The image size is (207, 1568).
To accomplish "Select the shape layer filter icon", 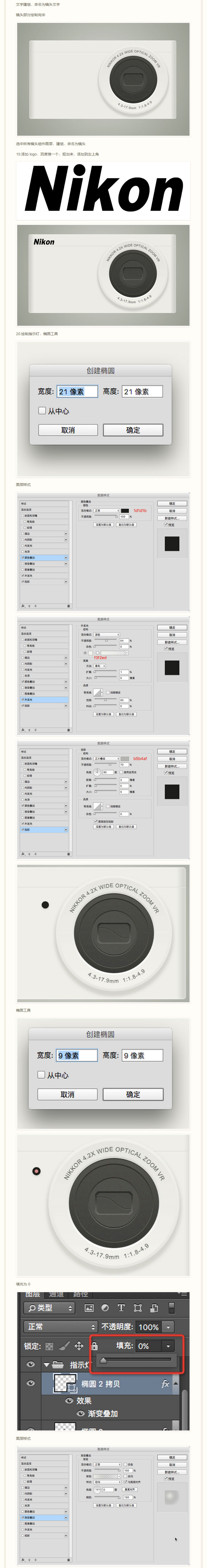I will (137, 1308).
